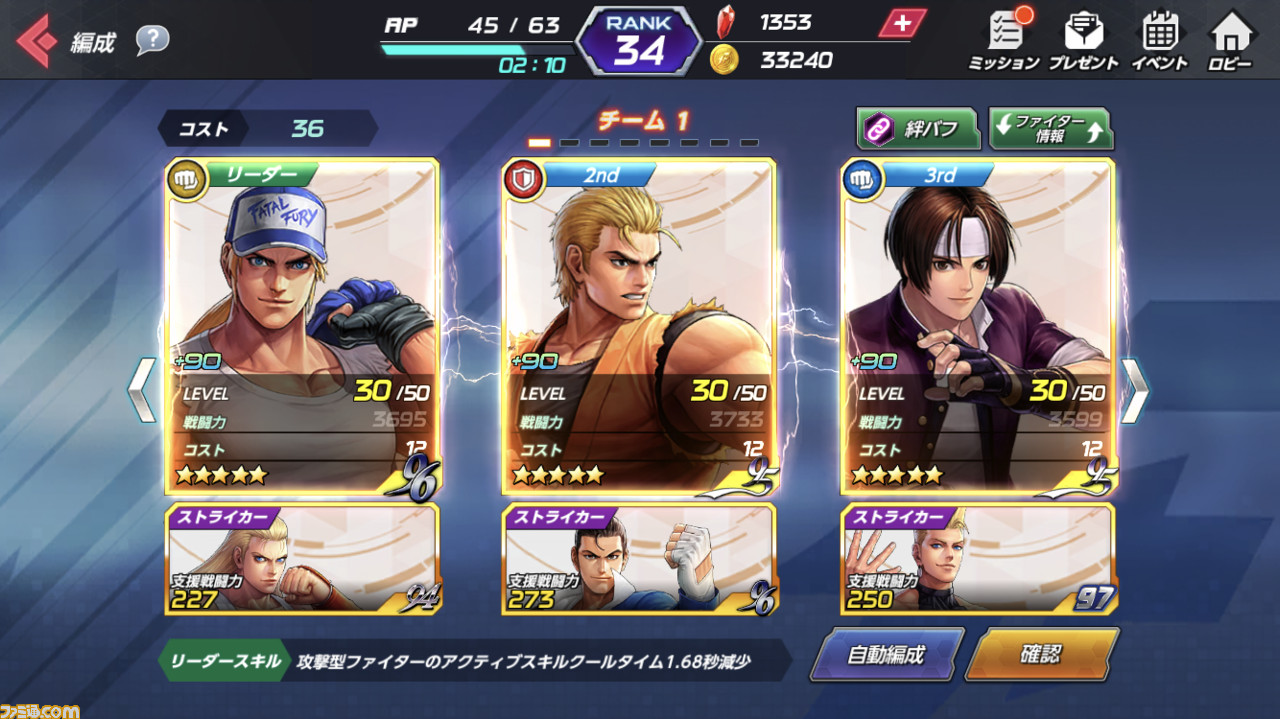Select the 3rd fighter card
The width and height of the screenshot is (1280, 719).
[977, 327]
